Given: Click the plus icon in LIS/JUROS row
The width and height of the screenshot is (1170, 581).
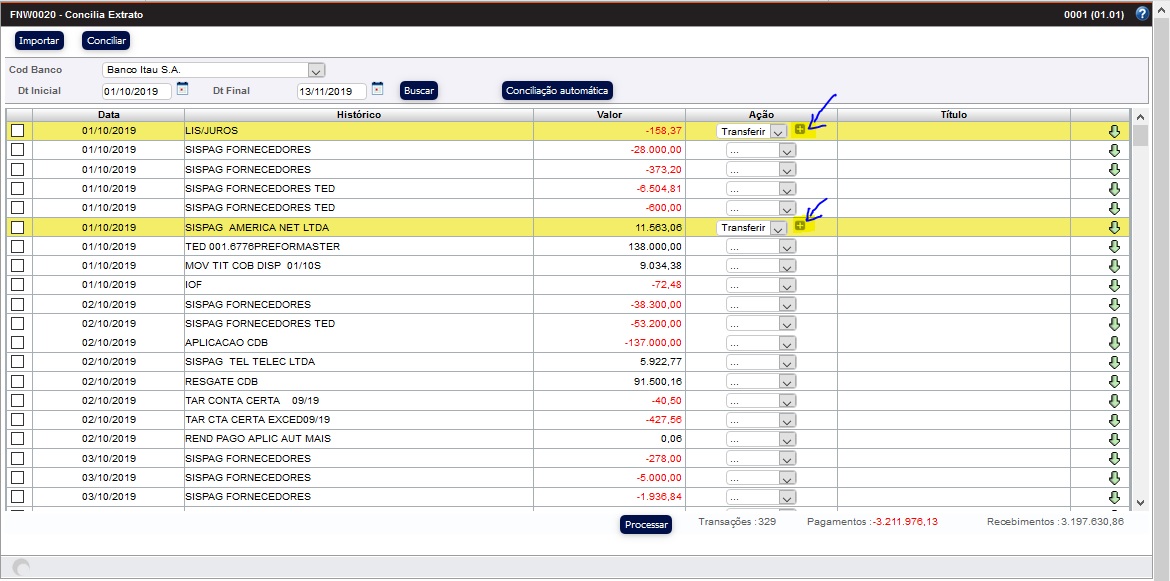Looking at the screenshot, I should (x=799, y=130).
